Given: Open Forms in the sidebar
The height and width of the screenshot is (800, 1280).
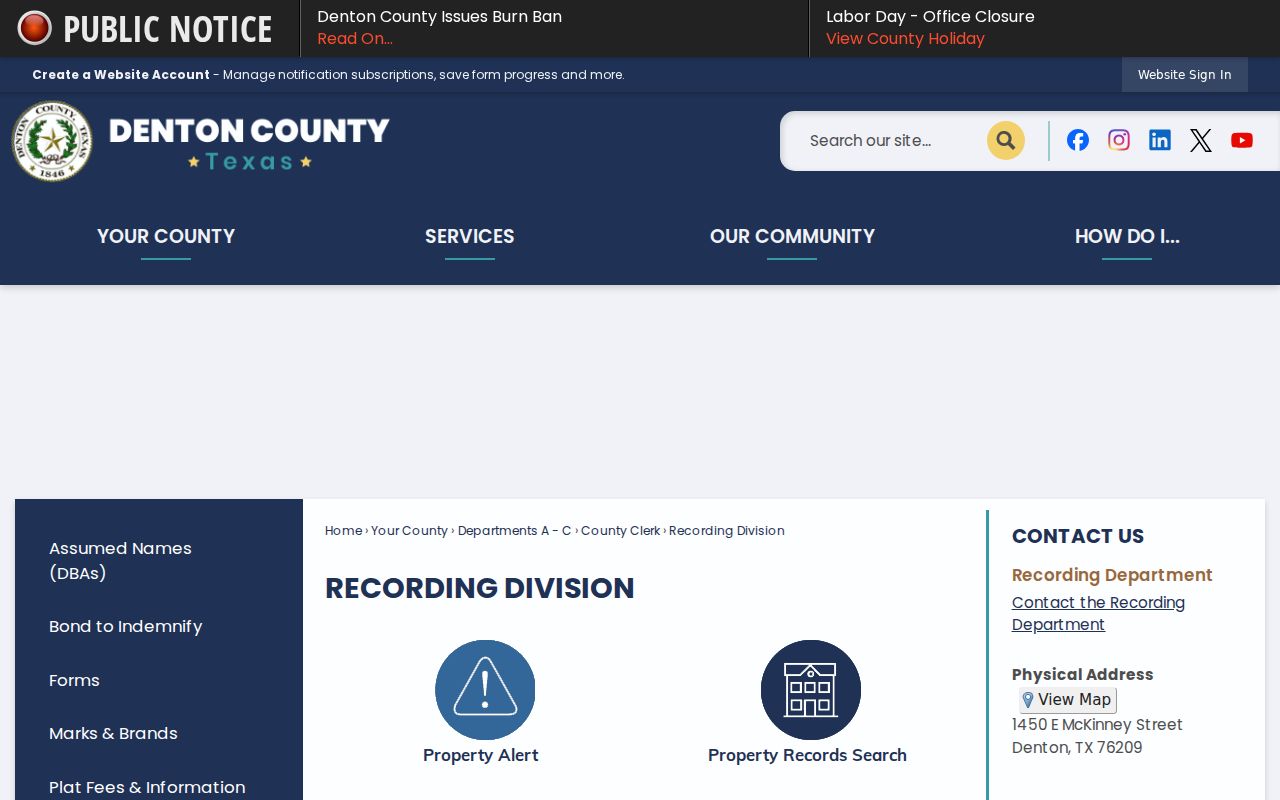Looking at the screenshot, I should 74,681.
